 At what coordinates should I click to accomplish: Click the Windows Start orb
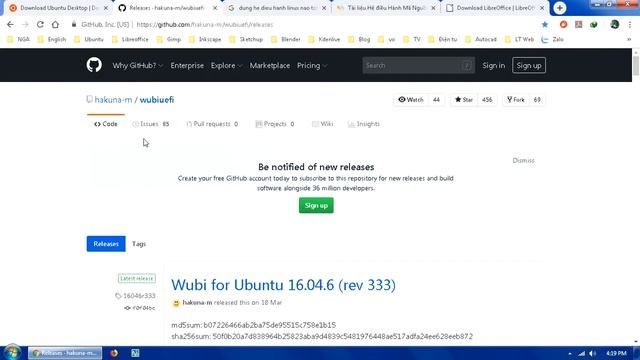coord(12,353)
